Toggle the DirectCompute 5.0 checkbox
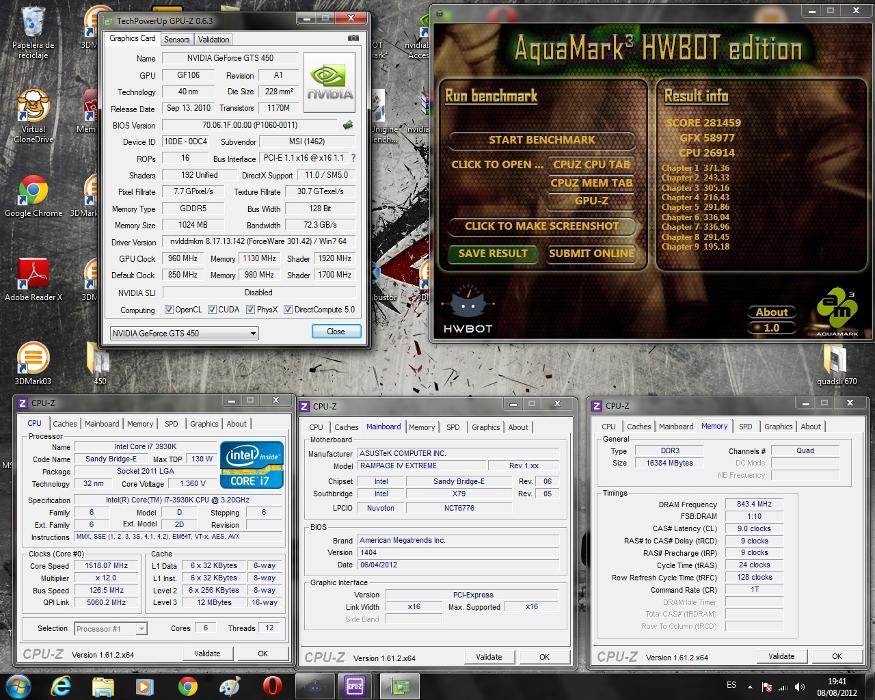This screenshot has height=700, width=875. (x=288, y=309)
